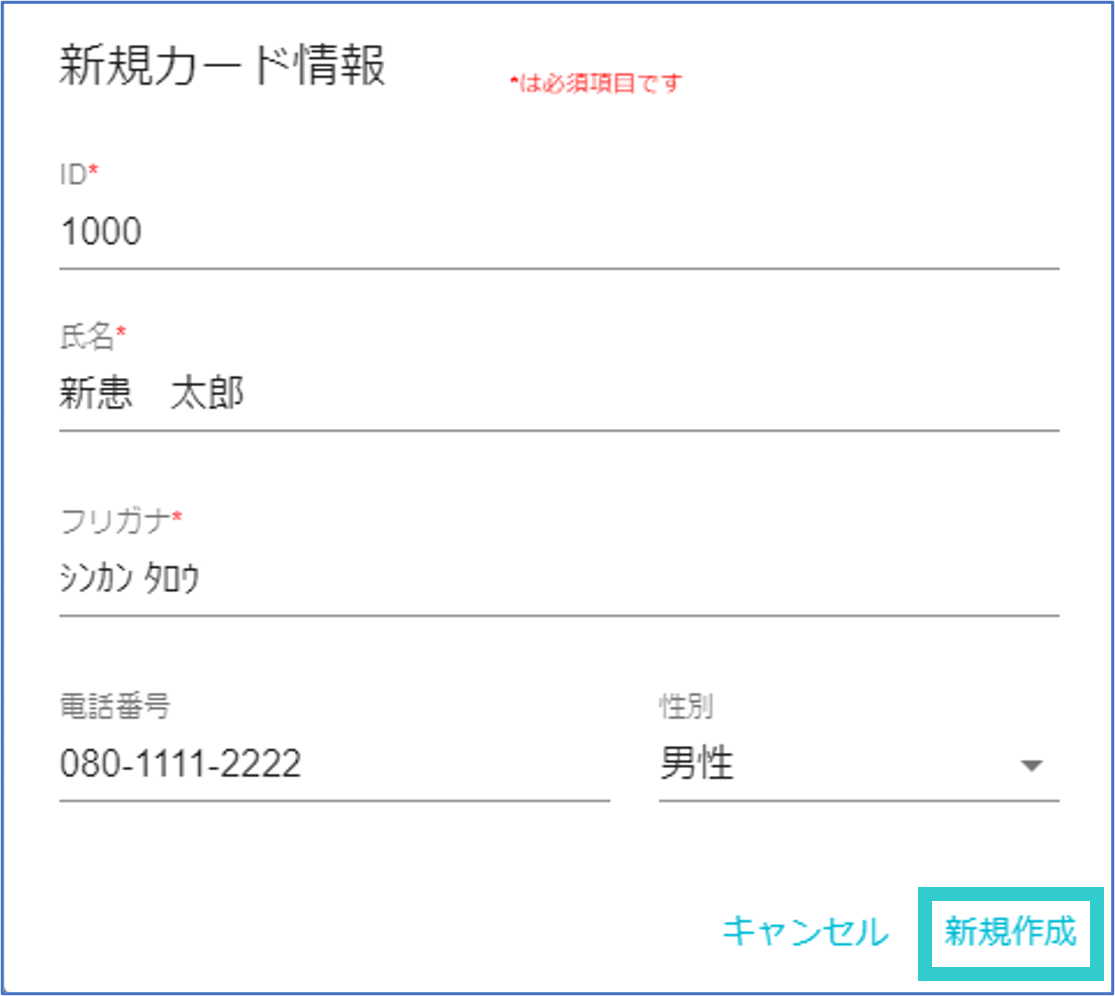Screen dimensions: 1115x996
Task: Click the 氏名 label
Action: 87,337
